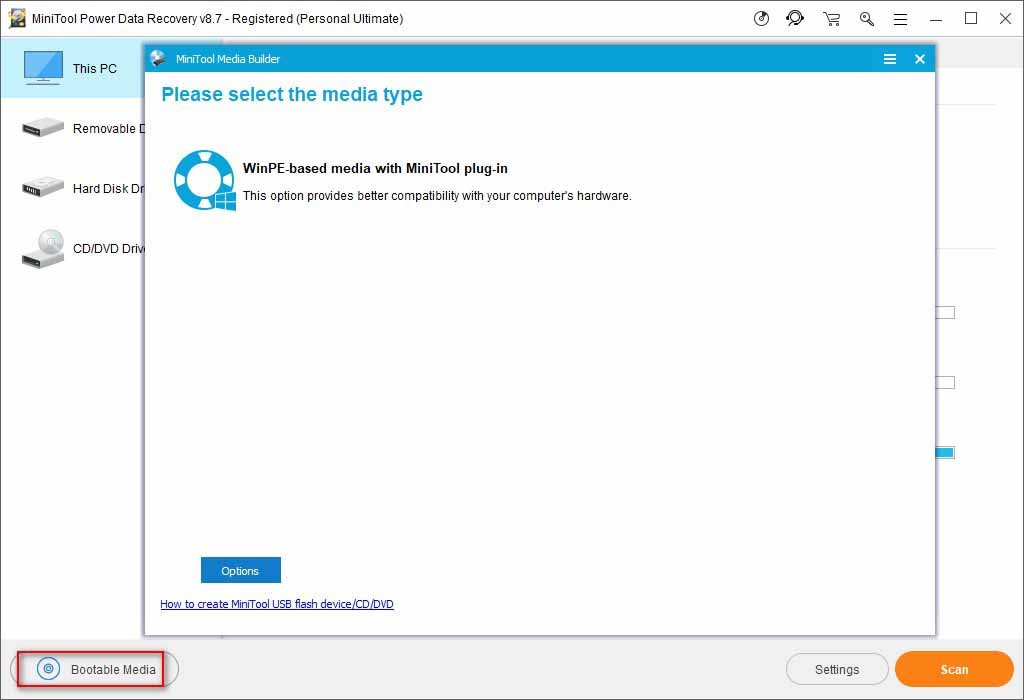Click the Please select the media type heading

(292, 95)
